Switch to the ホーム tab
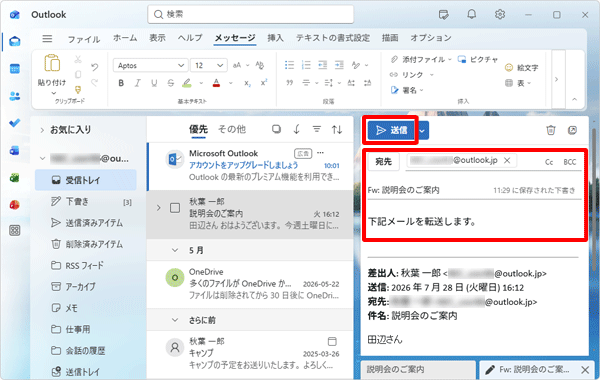Viewport: 600px width, 380px height. [x=125, y=38]
